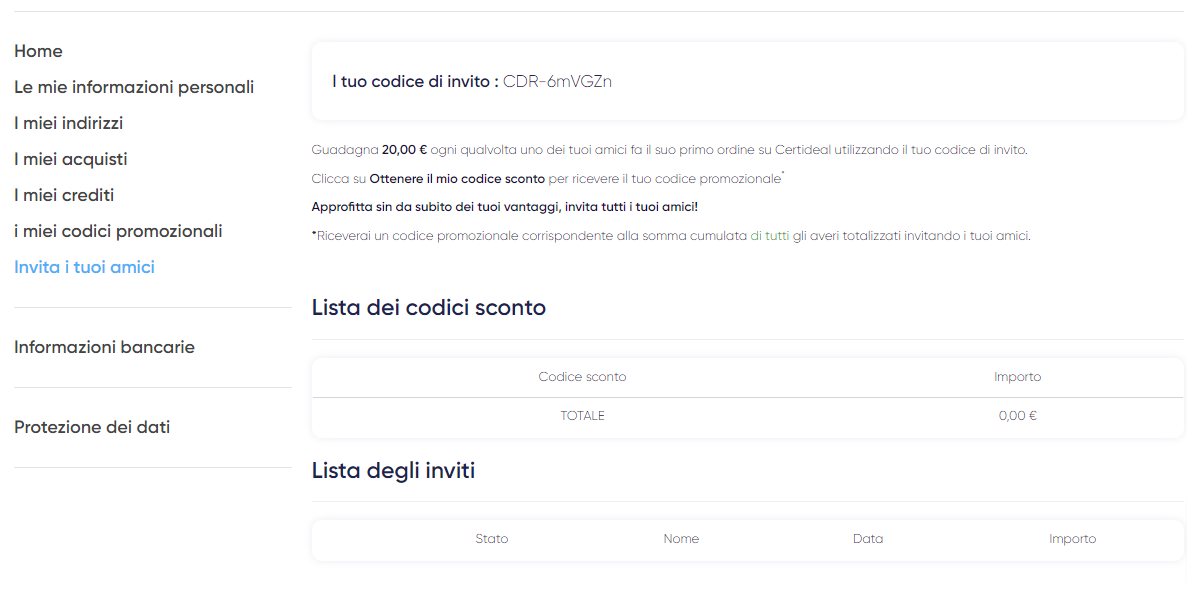Click Ottenere il mio codice sconto text
Viewport: 1187px width, 604px height.
click(457, 179)
